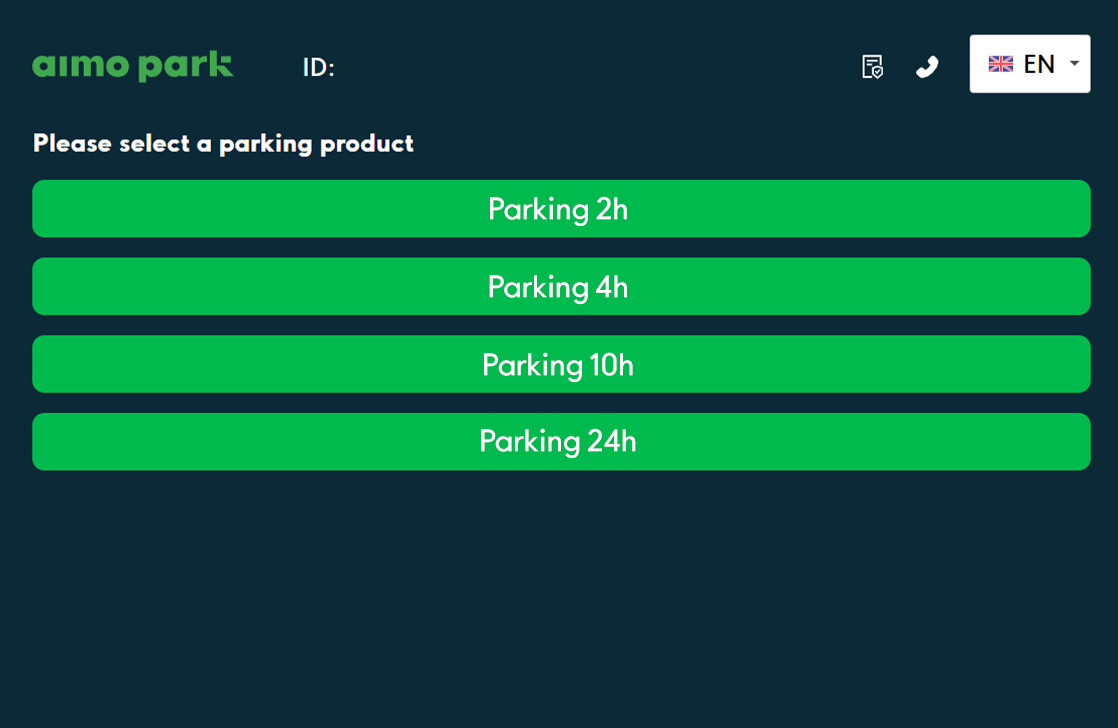Expand the language selector caret arrow

pos(1074,64)
